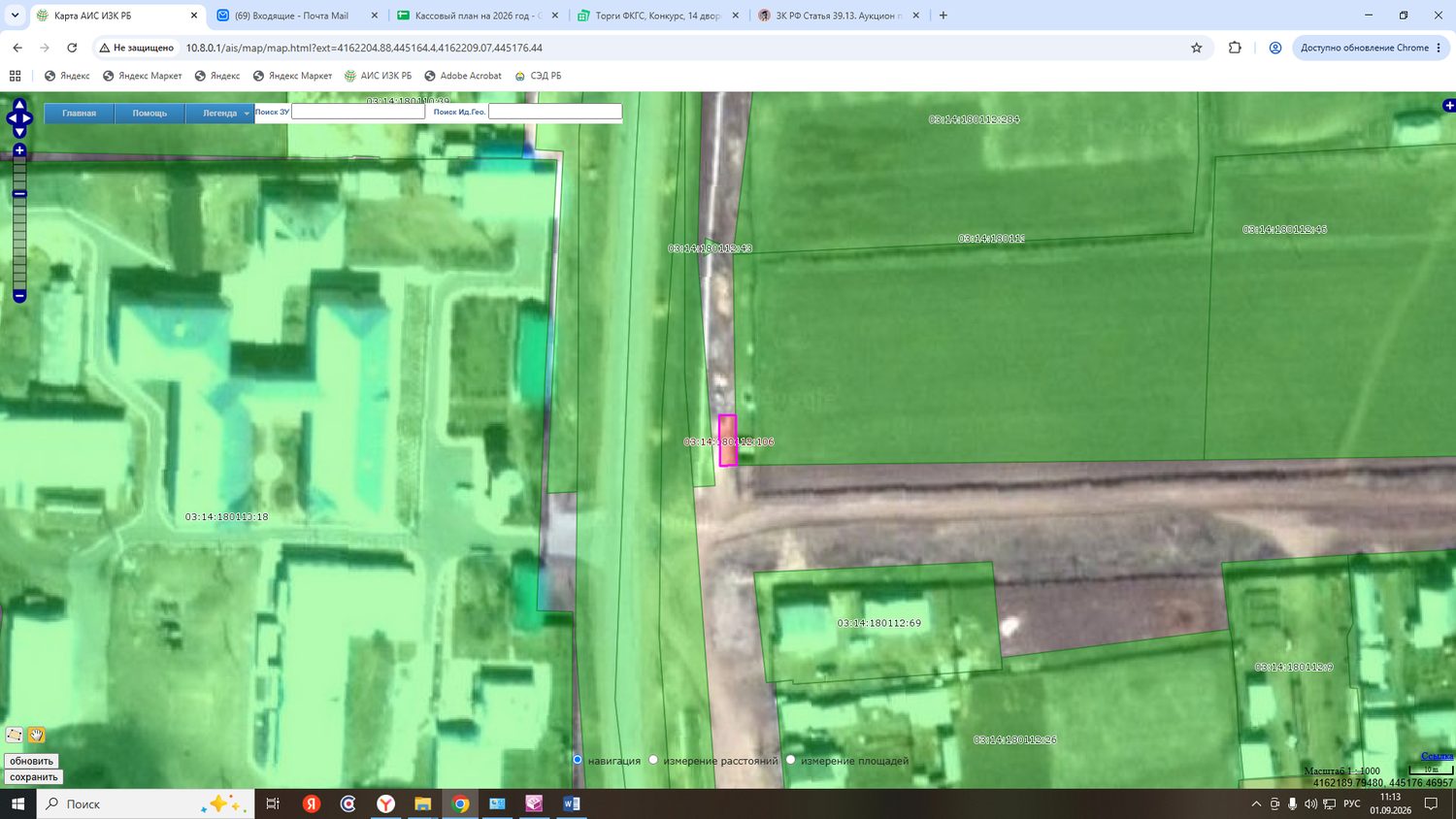Open a new browser tab
Image resolution: width=1456 pixels, height=819 pixels.
(943, 16)
